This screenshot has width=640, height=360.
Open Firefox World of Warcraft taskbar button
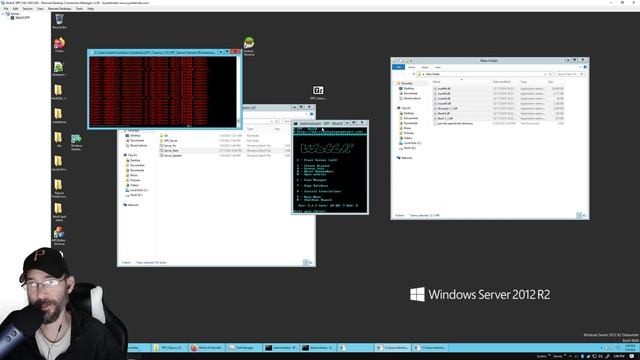(x=207, y=348)
